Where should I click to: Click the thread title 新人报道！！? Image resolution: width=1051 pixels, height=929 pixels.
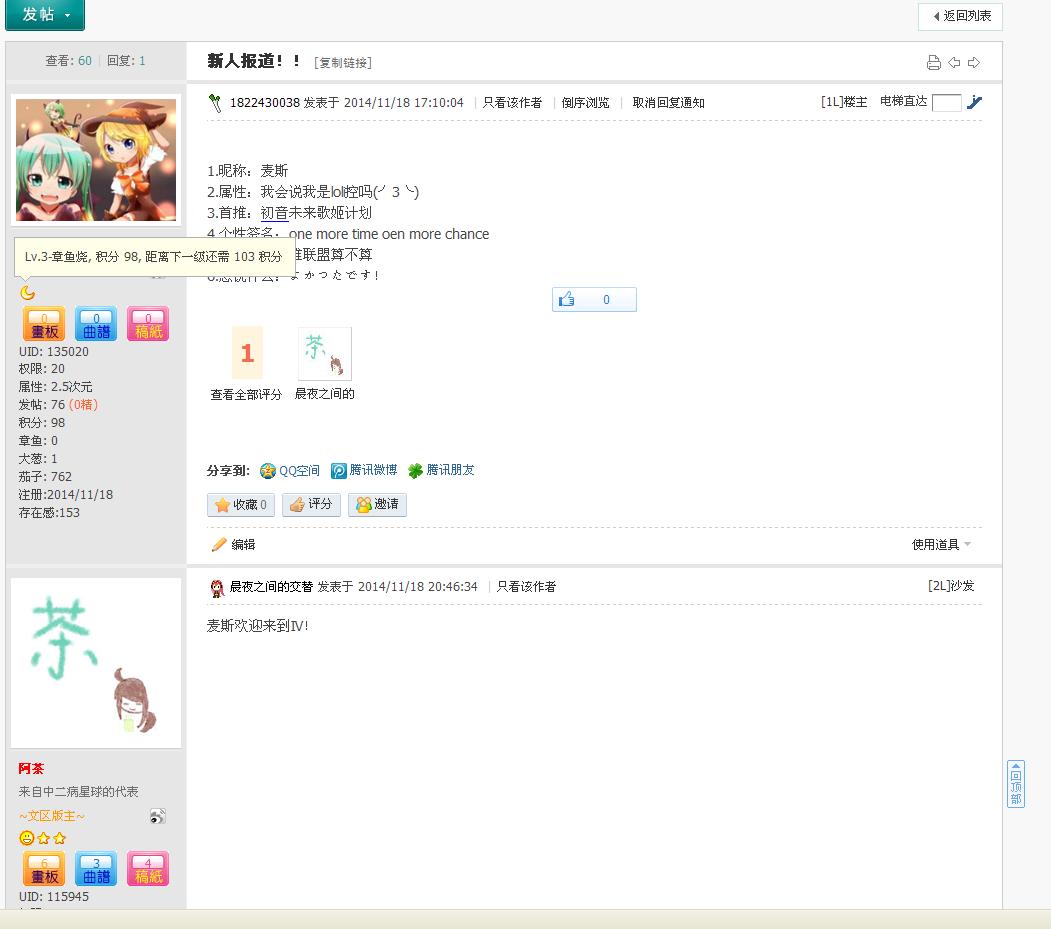click(253, 61)
